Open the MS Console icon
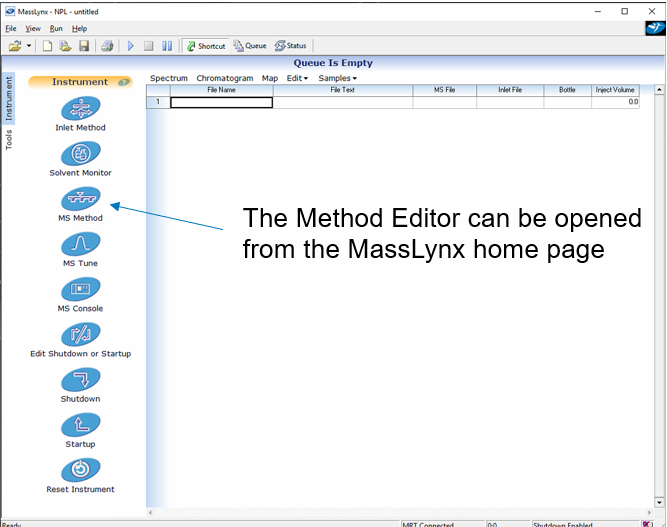 click(80, 289)
